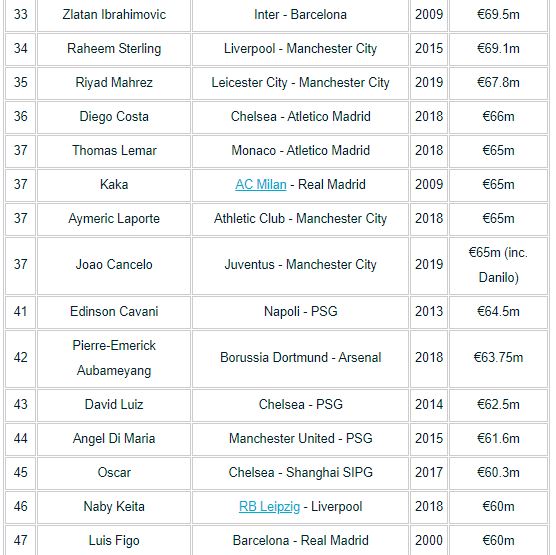Viewport: 556px width, 555px height.
Task: Click the Kaka player cell
Action: (x=114, y=185)
